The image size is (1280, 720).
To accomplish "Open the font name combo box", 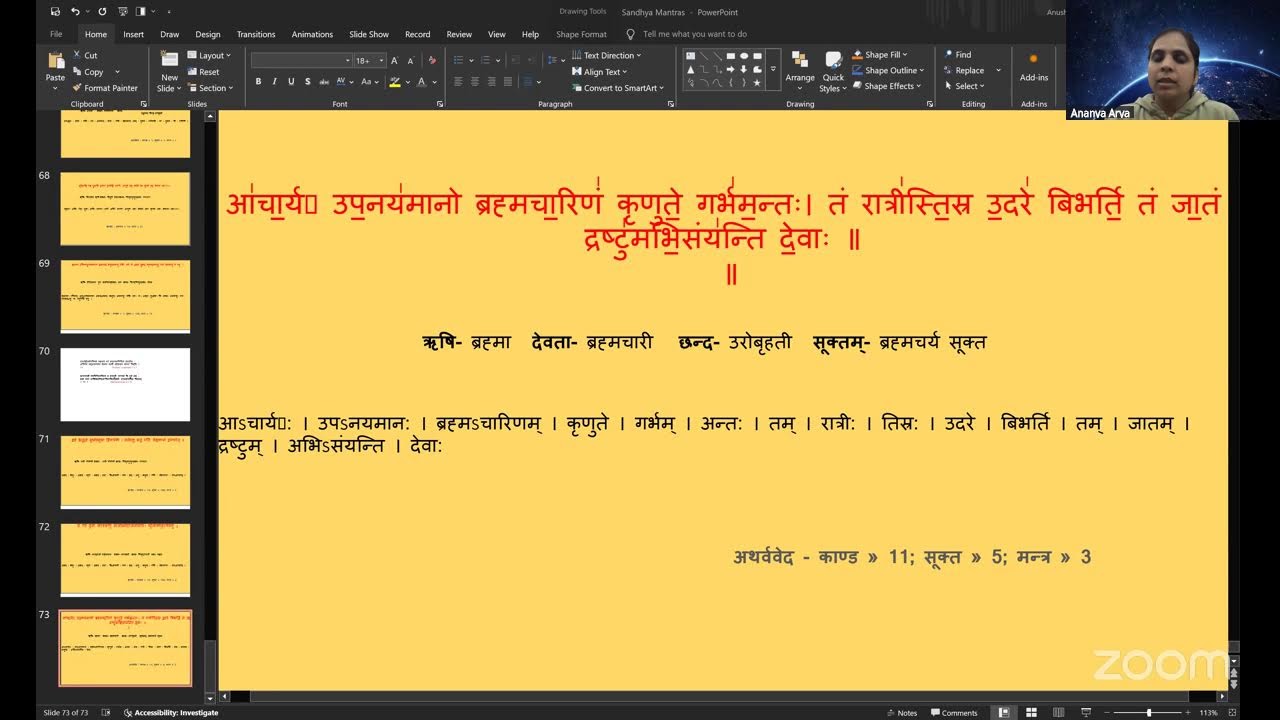I will coord(302,61).
